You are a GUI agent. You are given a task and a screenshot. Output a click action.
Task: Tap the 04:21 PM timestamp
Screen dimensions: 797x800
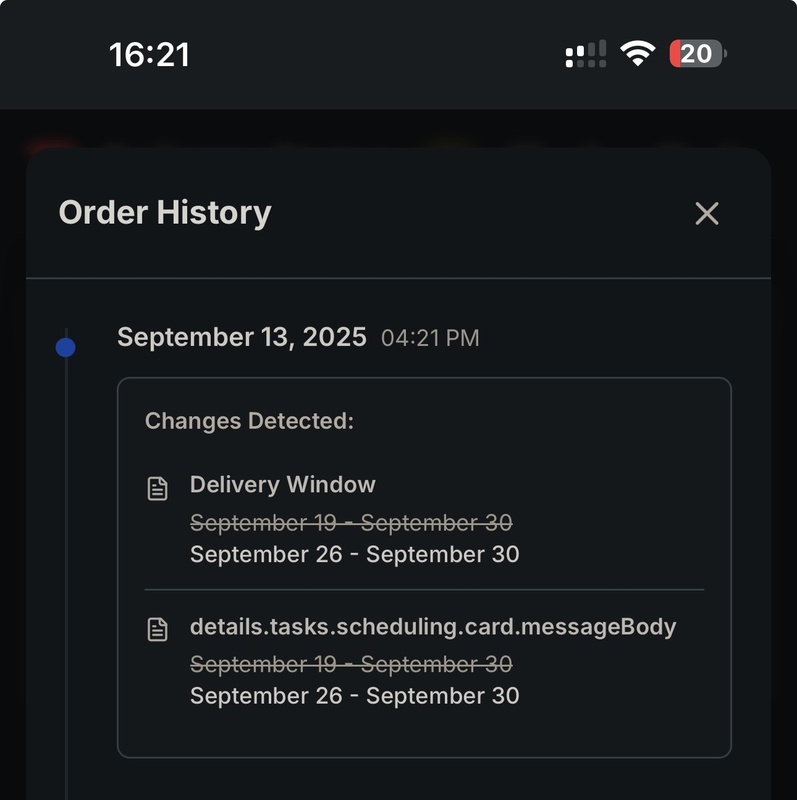pyautogui.click(x=430, y=339)
